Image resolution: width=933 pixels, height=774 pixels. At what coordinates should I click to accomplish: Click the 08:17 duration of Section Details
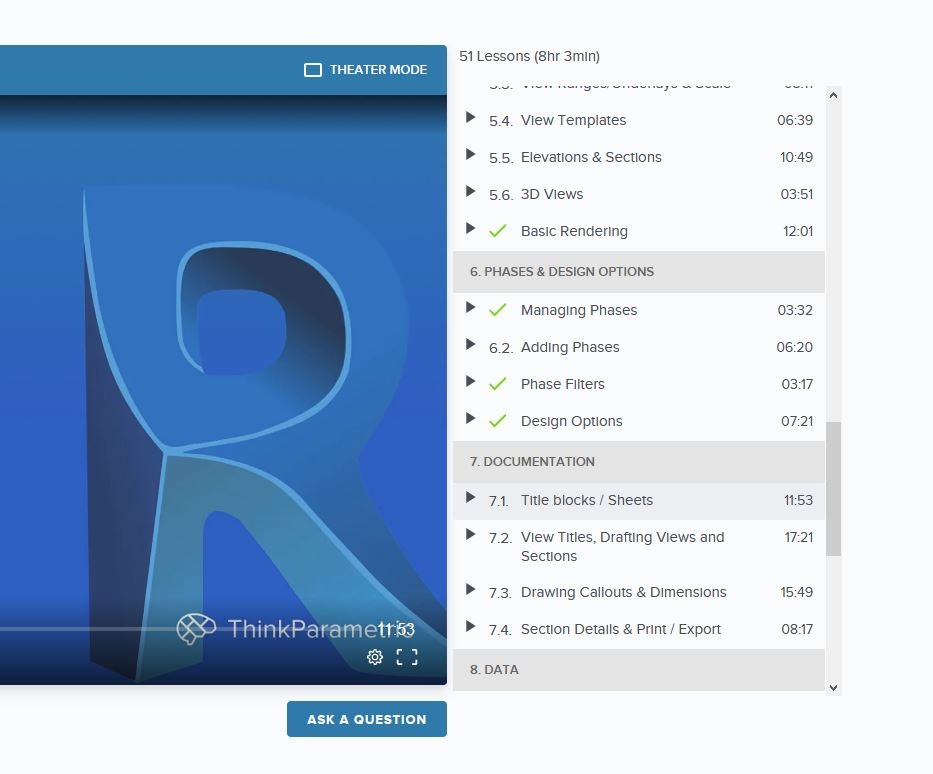[797, 629]
